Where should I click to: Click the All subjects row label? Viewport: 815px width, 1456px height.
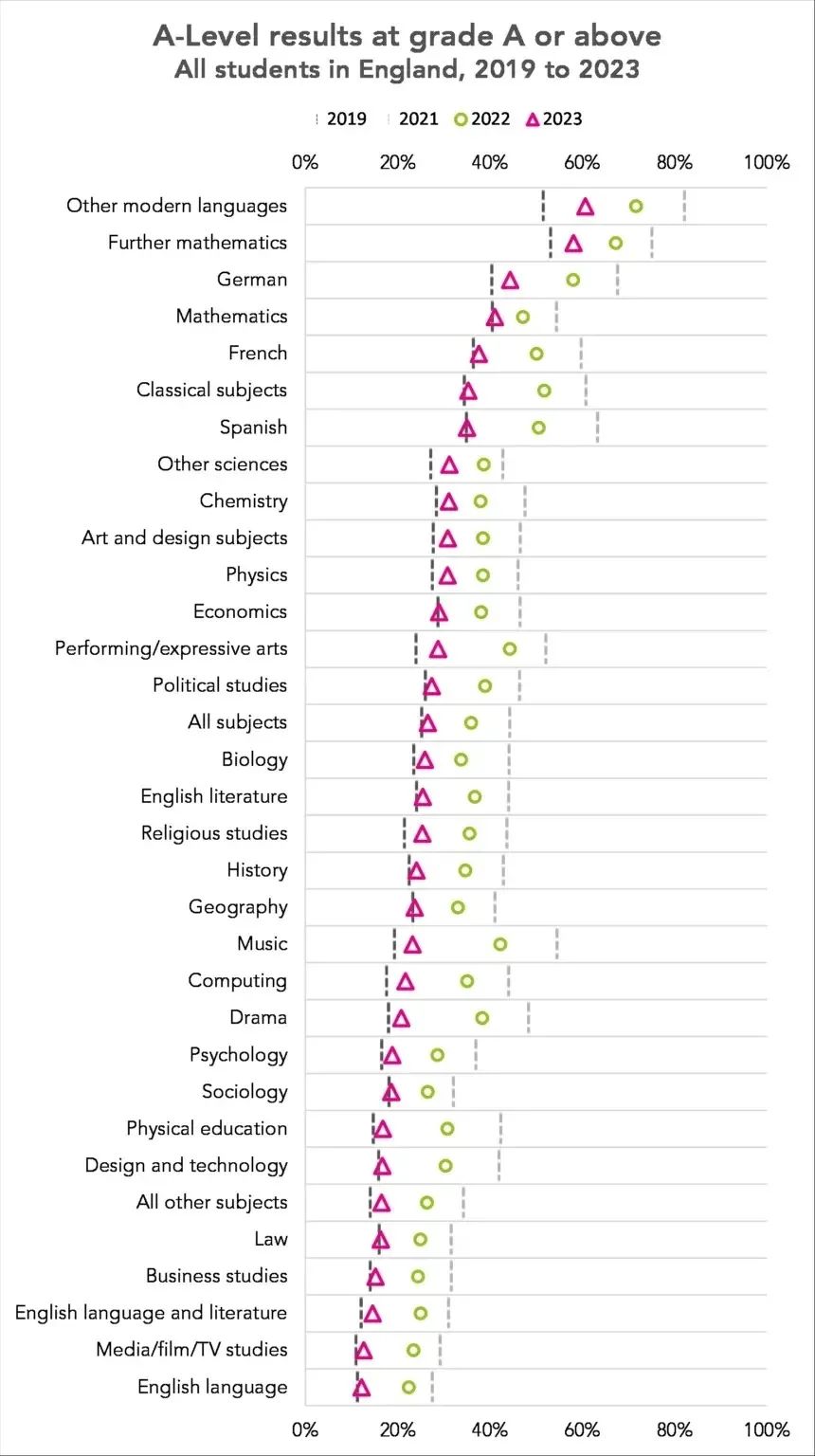pos(237,722)
